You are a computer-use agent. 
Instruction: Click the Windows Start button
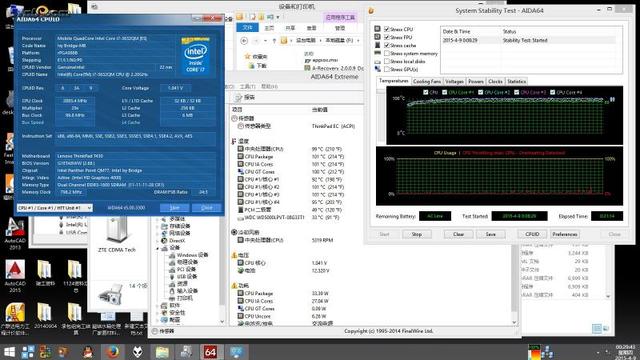[x=9, y=352]
